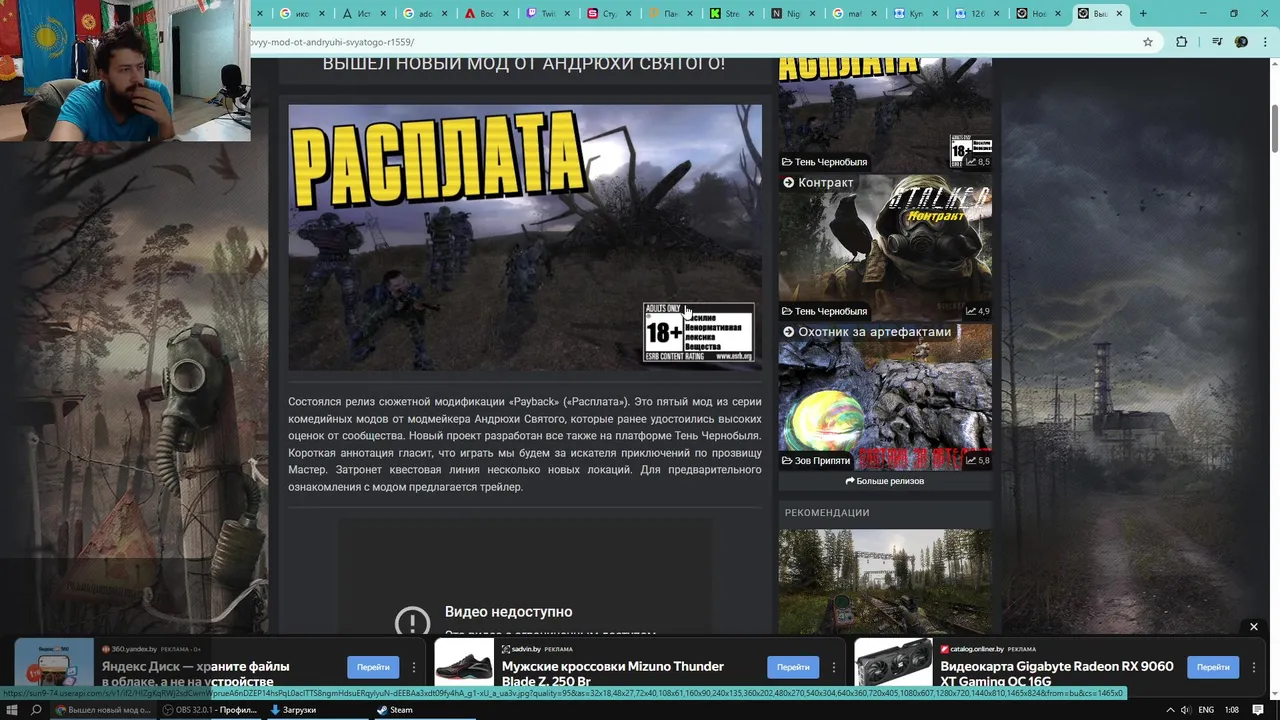The image size is (1280, 720).
Task: Click Перейти on Яндекс Диск ad
Action: coord(373,667)
